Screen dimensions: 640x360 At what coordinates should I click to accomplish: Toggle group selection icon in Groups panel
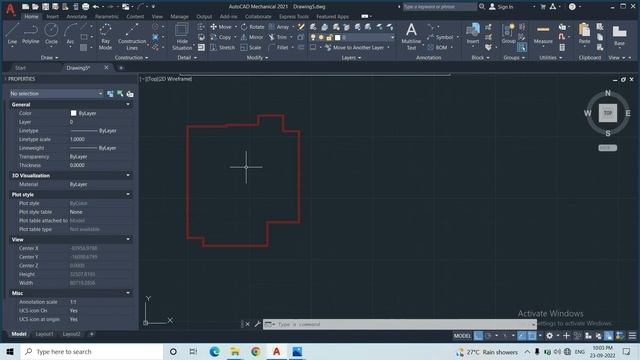click(522, 48)
